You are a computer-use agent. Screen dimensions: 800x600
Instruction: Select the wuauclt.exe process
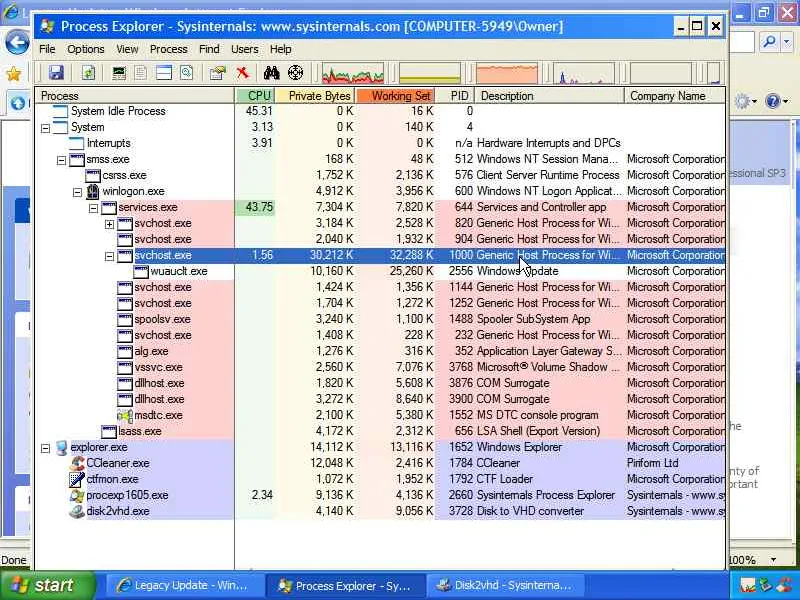click(380, 271)
